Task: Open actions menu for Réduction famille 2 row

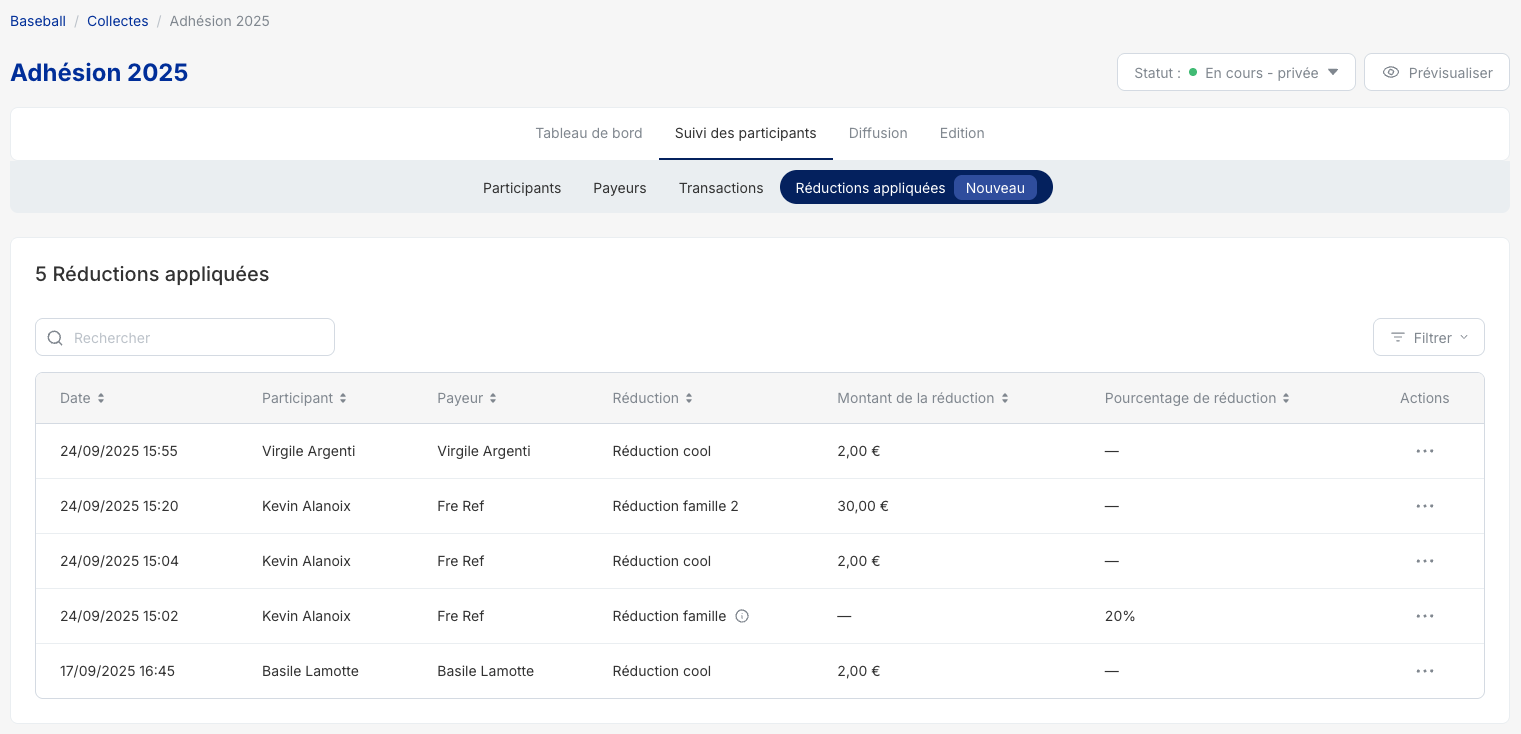Action: click(1424, 506)
